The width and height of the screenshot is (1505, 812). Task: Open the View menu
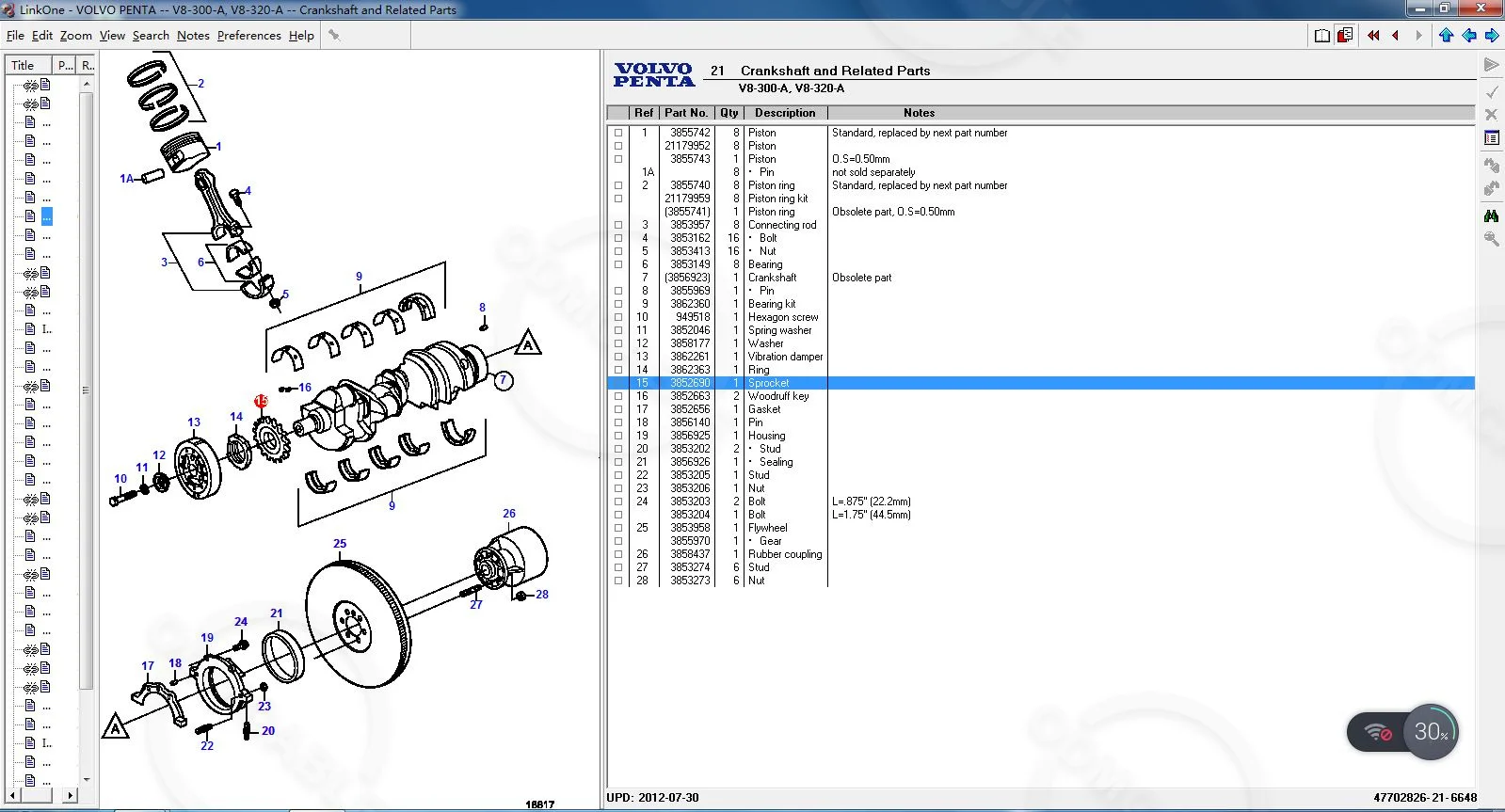[112, 36]
